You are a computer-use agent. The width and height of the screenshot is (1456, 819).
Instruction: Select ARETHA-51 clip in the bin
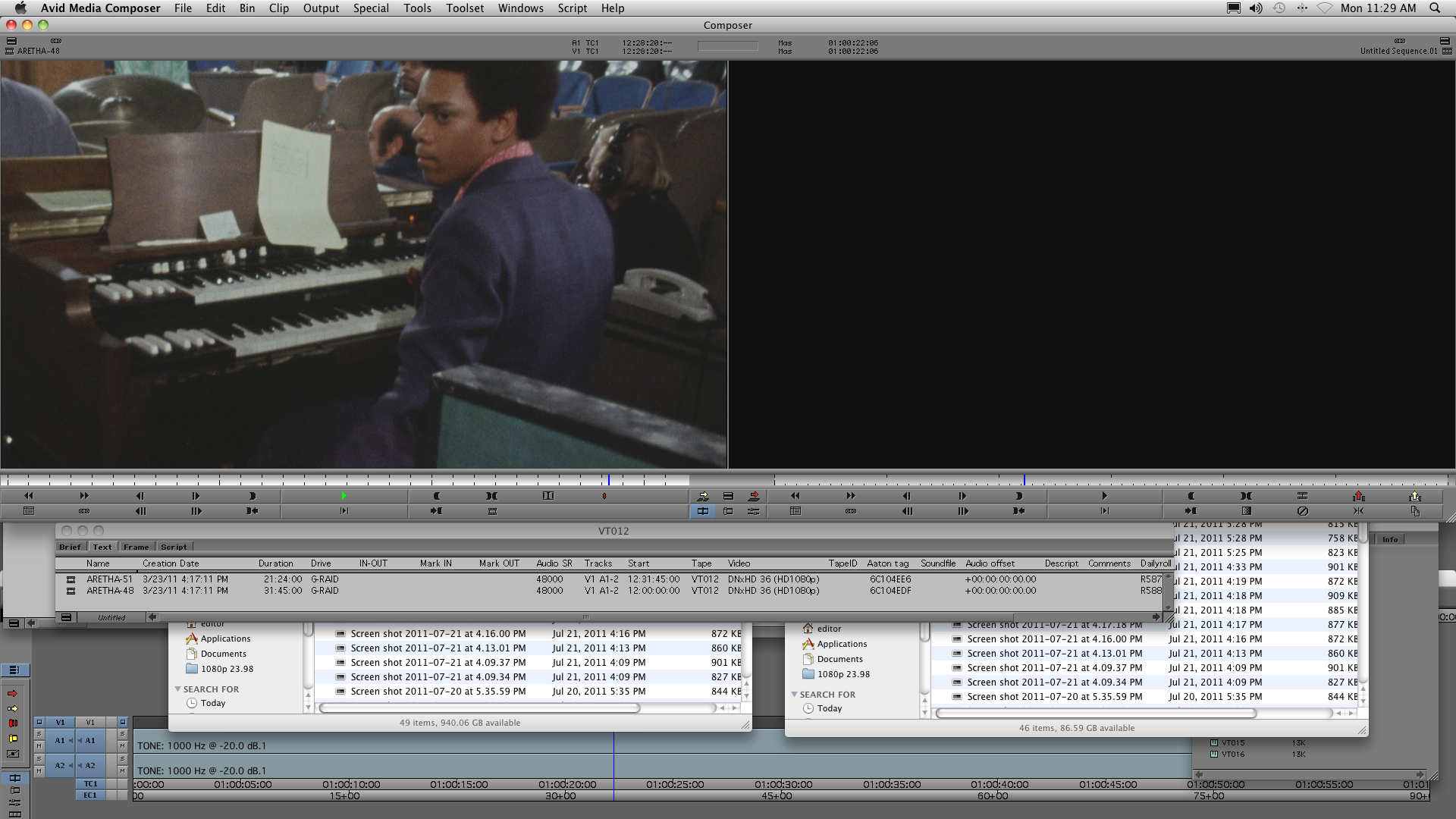(x=109, y=579)
